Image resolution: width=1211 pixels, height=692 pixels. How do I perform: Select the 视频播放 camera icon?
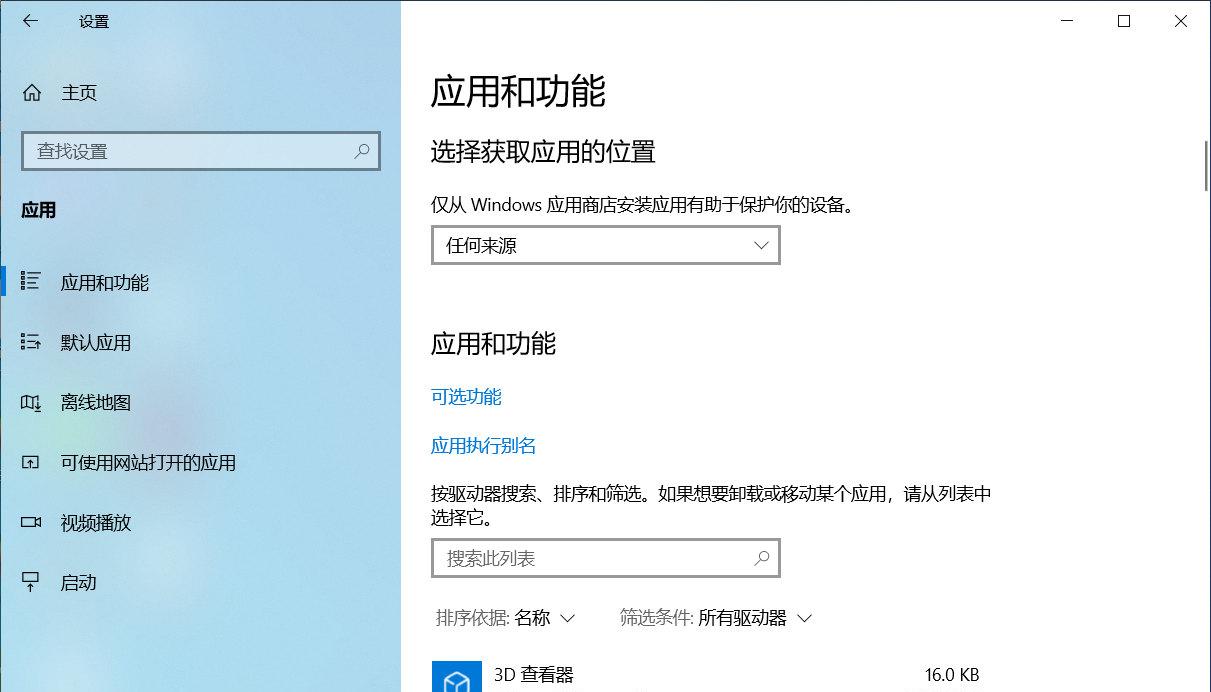[31, 522]
